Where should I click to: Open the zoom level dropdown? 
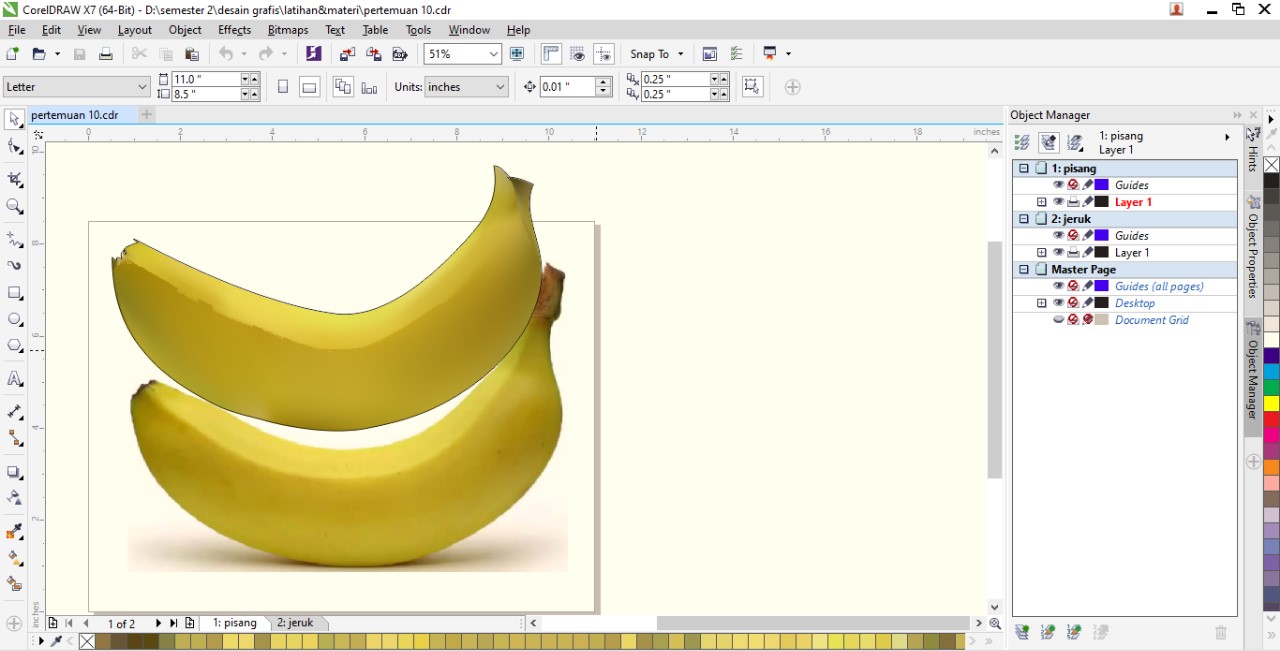tap(493, 53)
